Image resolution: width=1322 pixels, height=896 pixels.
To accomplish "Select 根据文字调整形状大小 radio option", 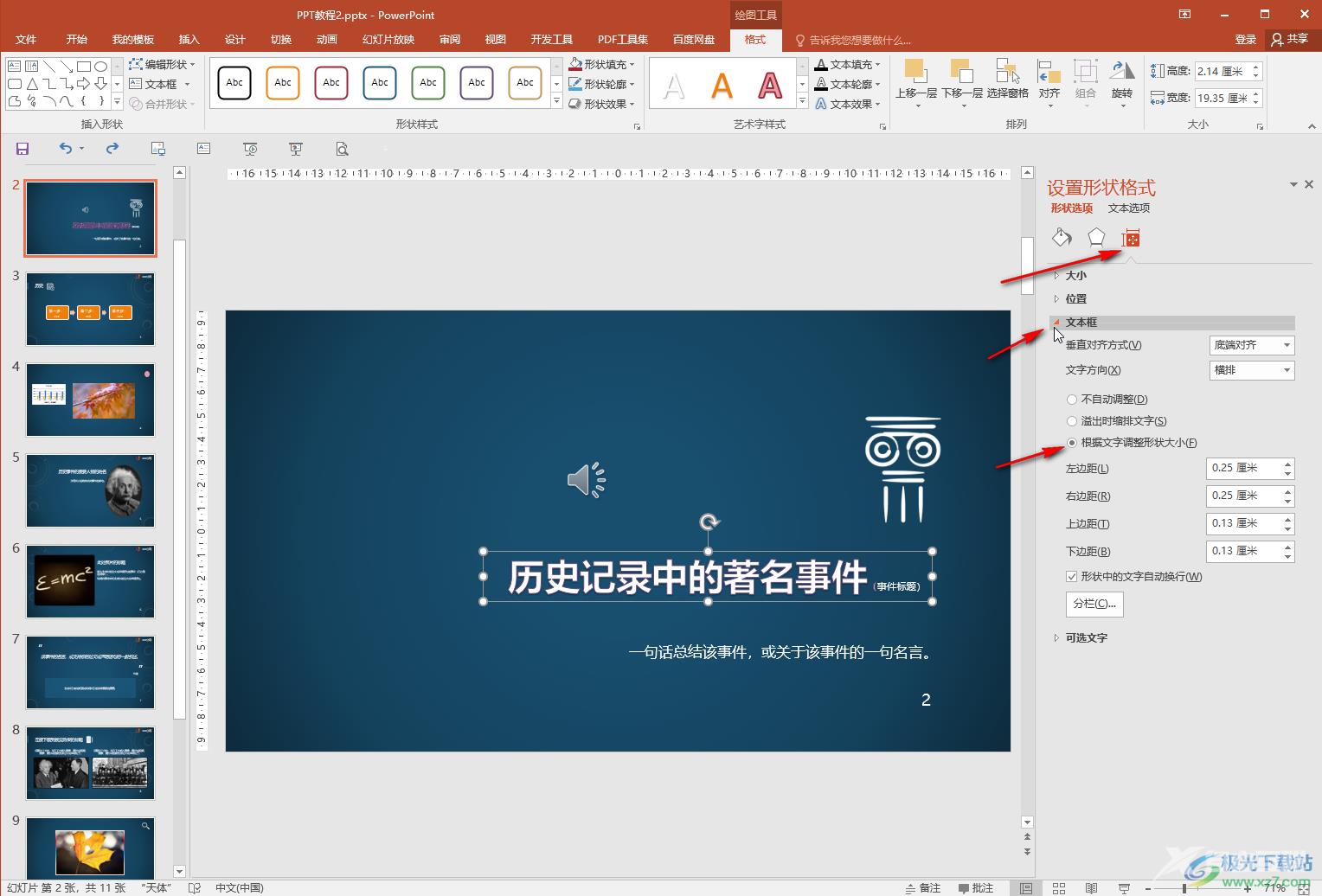I will click(x=1133, y=443).
